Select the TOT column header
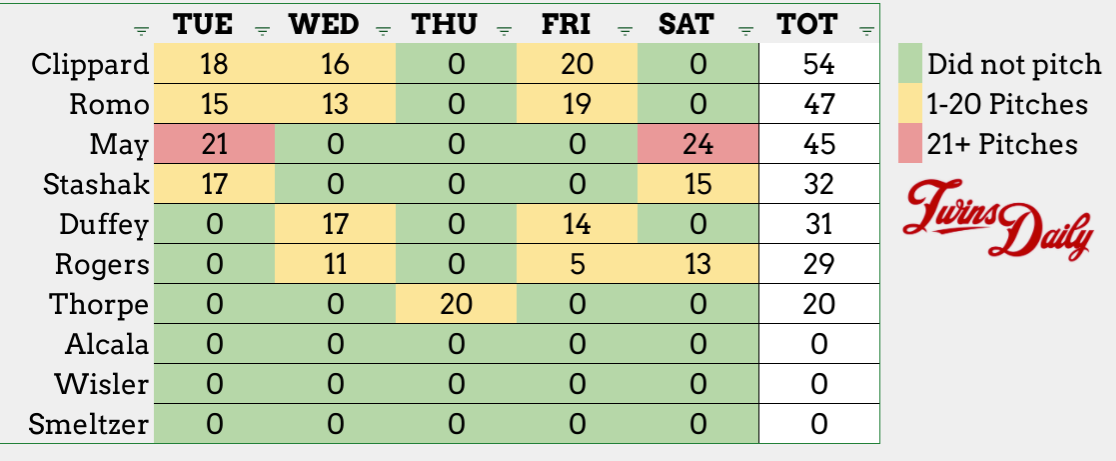 coord(807,25)
